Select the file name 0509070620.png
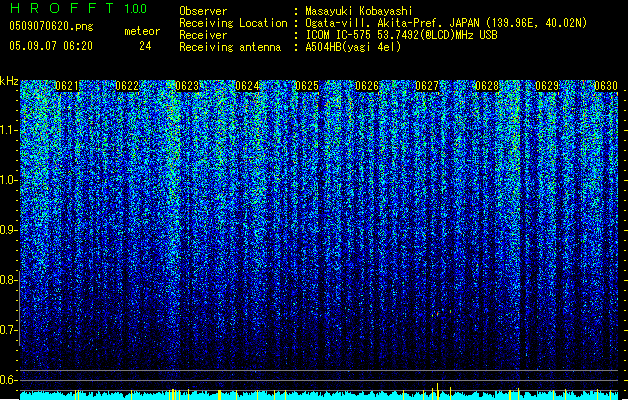The height and width of the screenshot is (400, 629). tap(51, 26)
